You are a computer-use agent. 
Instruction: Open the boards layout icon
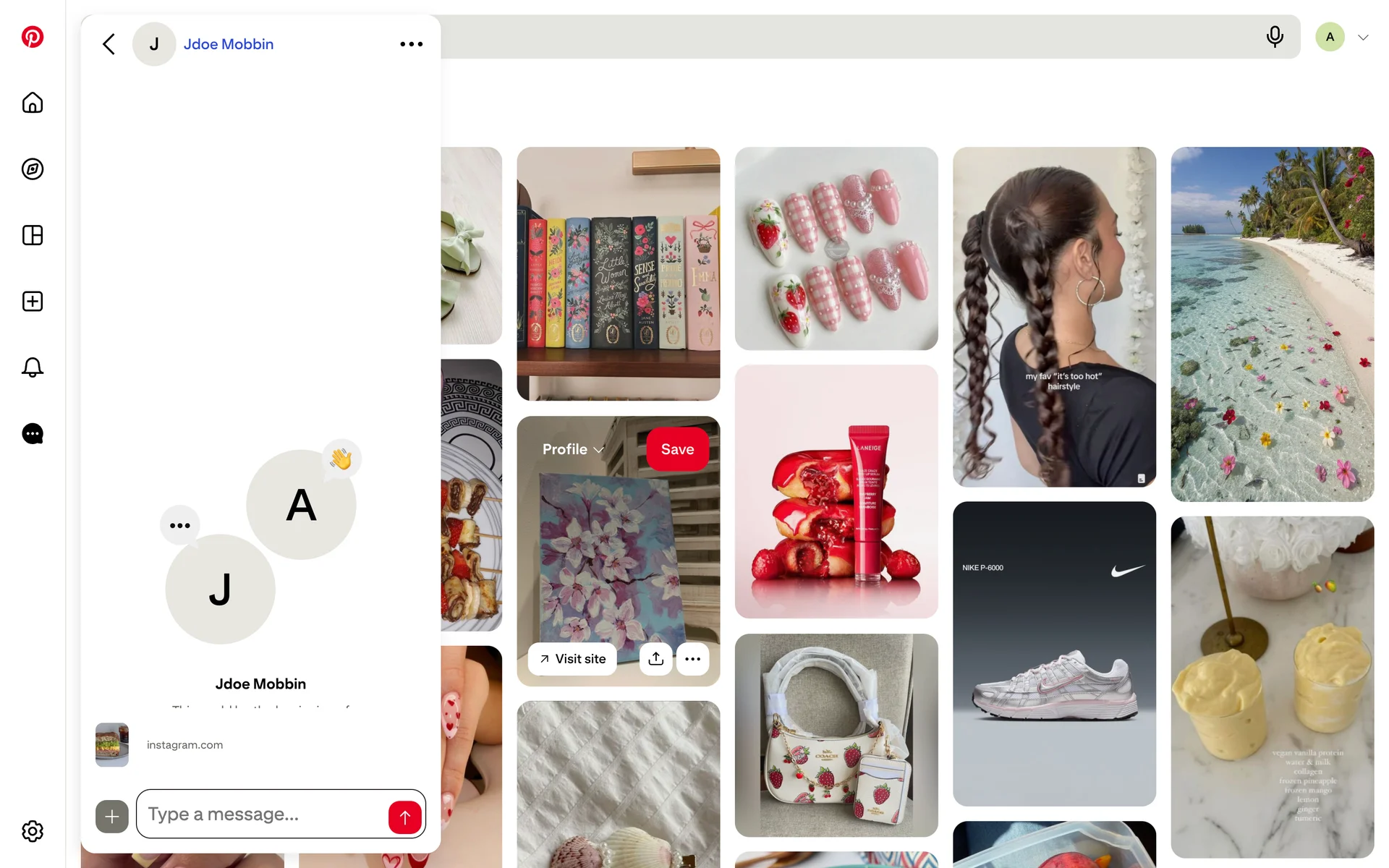pos(33,235)
